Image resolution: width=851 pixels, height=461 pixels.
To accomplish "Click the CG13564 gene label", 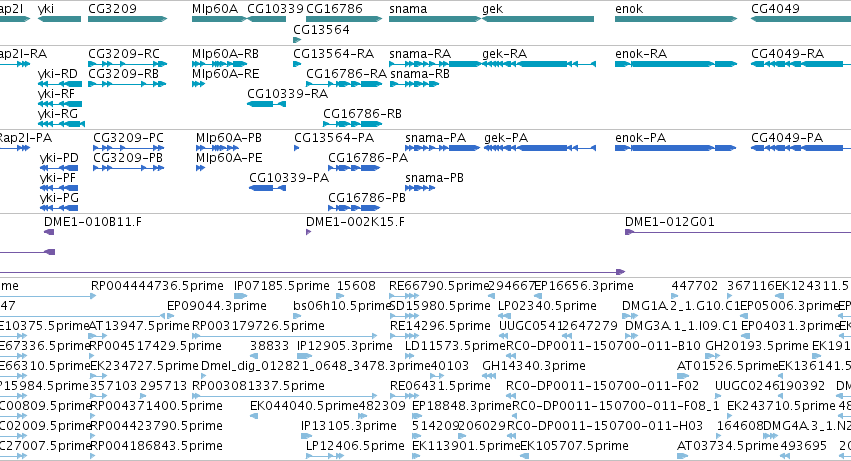I will pos(321,30).
